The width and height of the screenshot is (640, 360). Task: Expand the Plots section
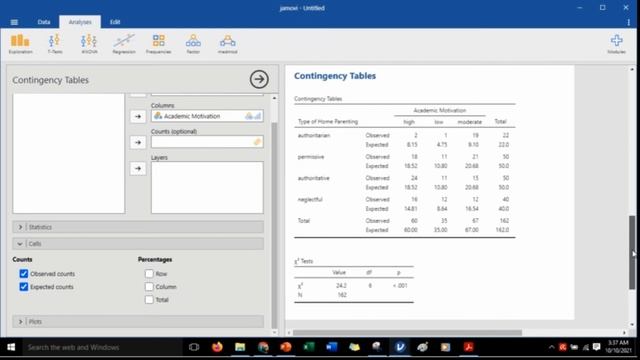coord(138,322)
